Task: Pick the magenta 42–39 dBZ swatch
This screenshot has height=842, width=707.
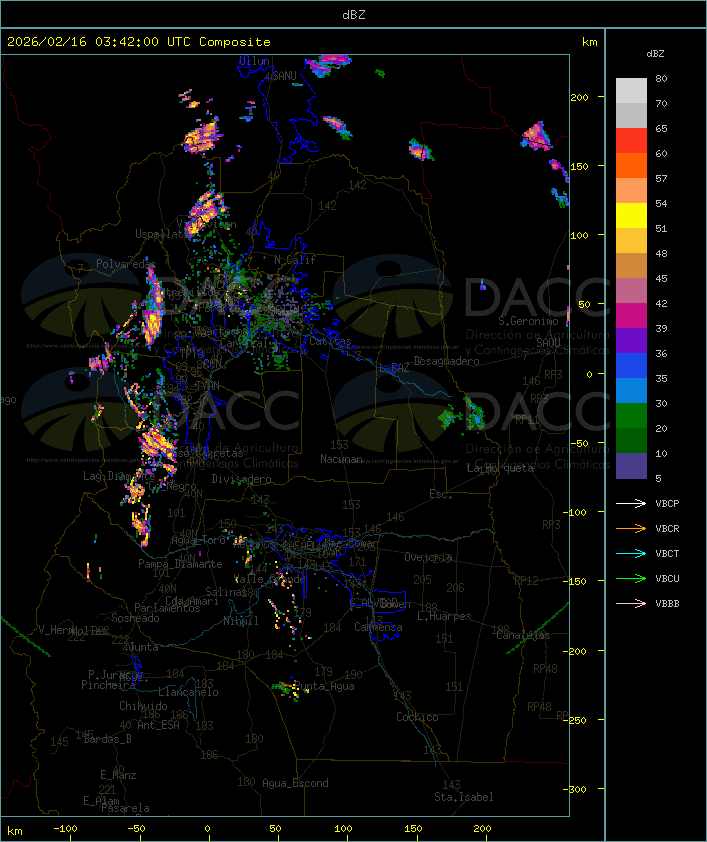Action: click(x=631, y=315)
